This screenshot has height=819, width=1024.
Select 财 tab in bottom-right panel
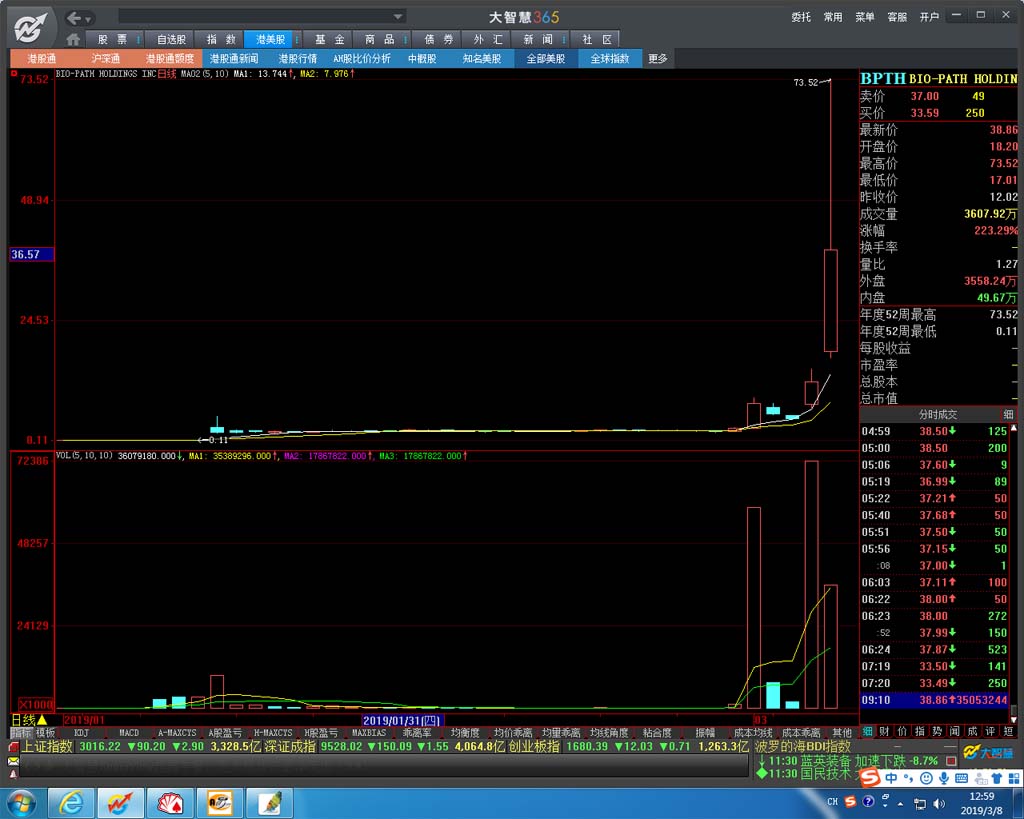tap(884, 731)
